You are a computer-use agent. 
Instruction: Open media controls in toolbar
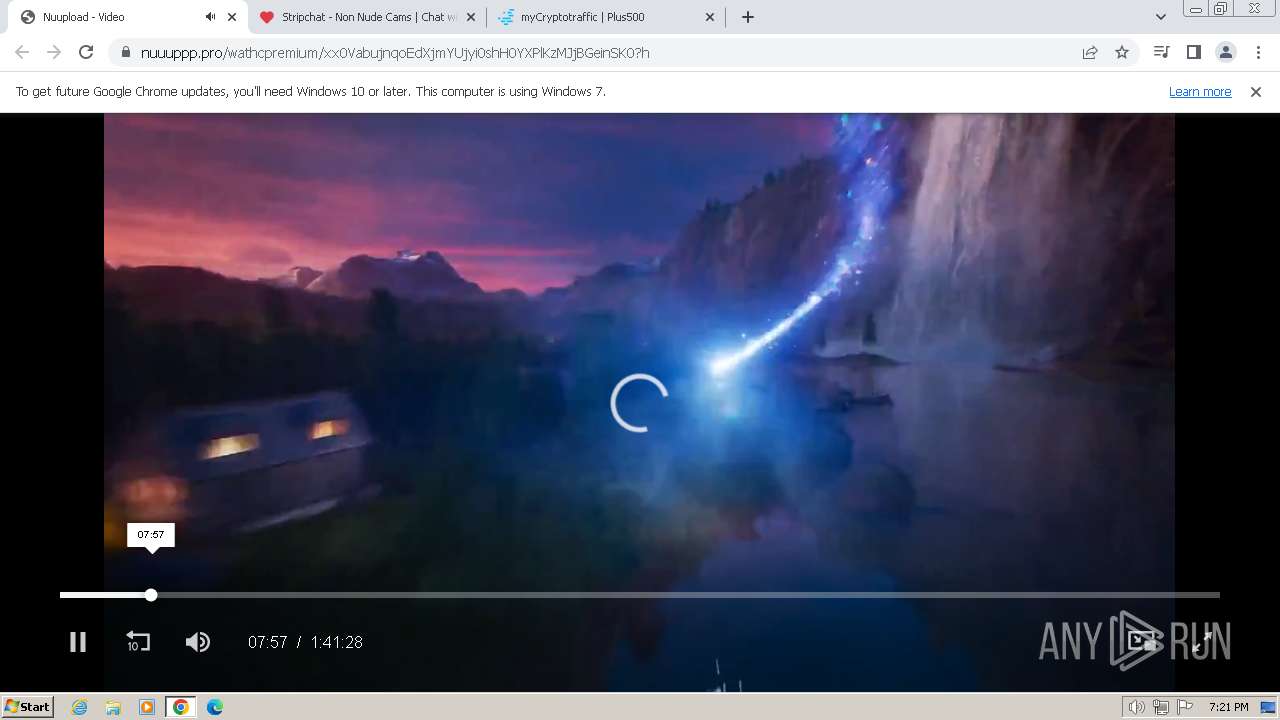1161,52
